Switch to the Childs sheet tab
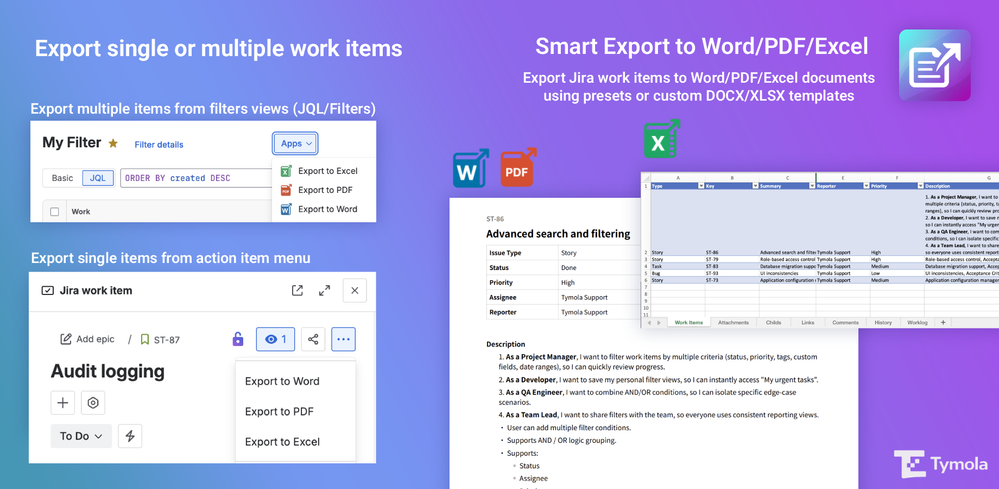Image resolution: width=999 pixels, height=489 pixels. click(x=773, y=322)
